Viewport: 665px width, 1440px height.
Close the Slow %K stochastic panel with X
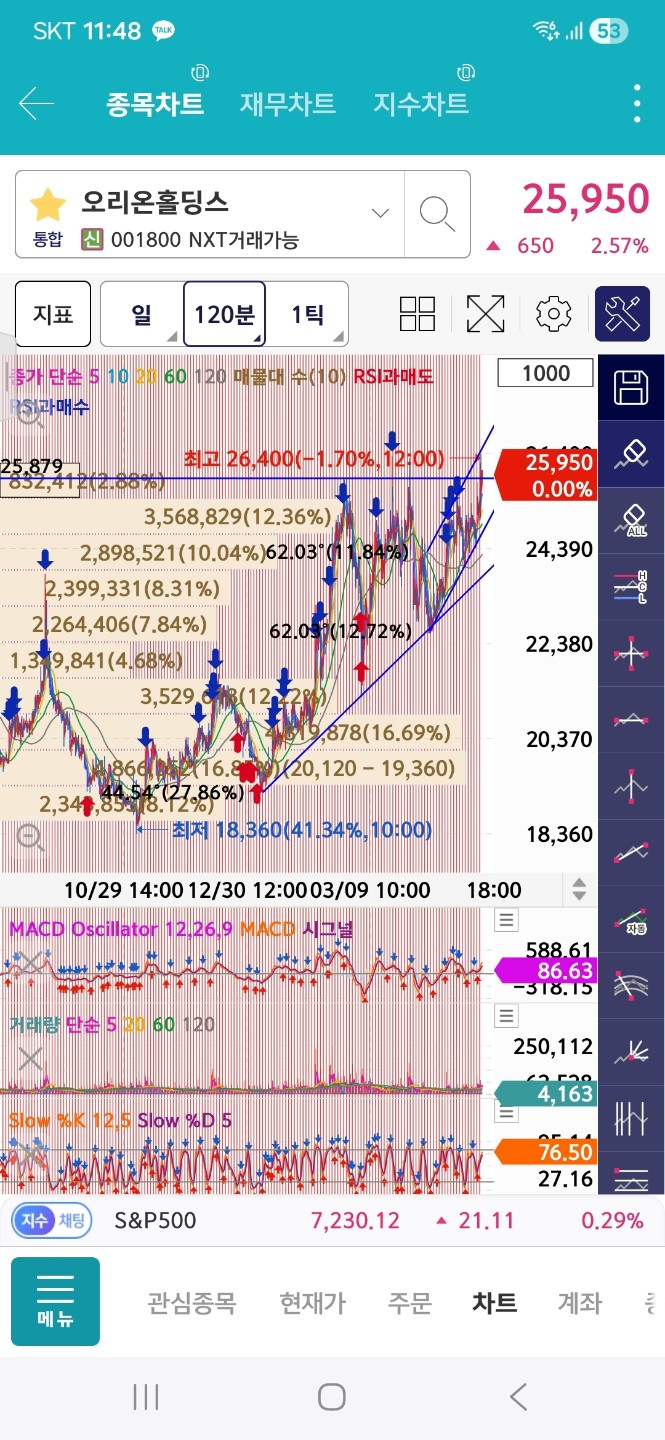tap(30, 1154)
